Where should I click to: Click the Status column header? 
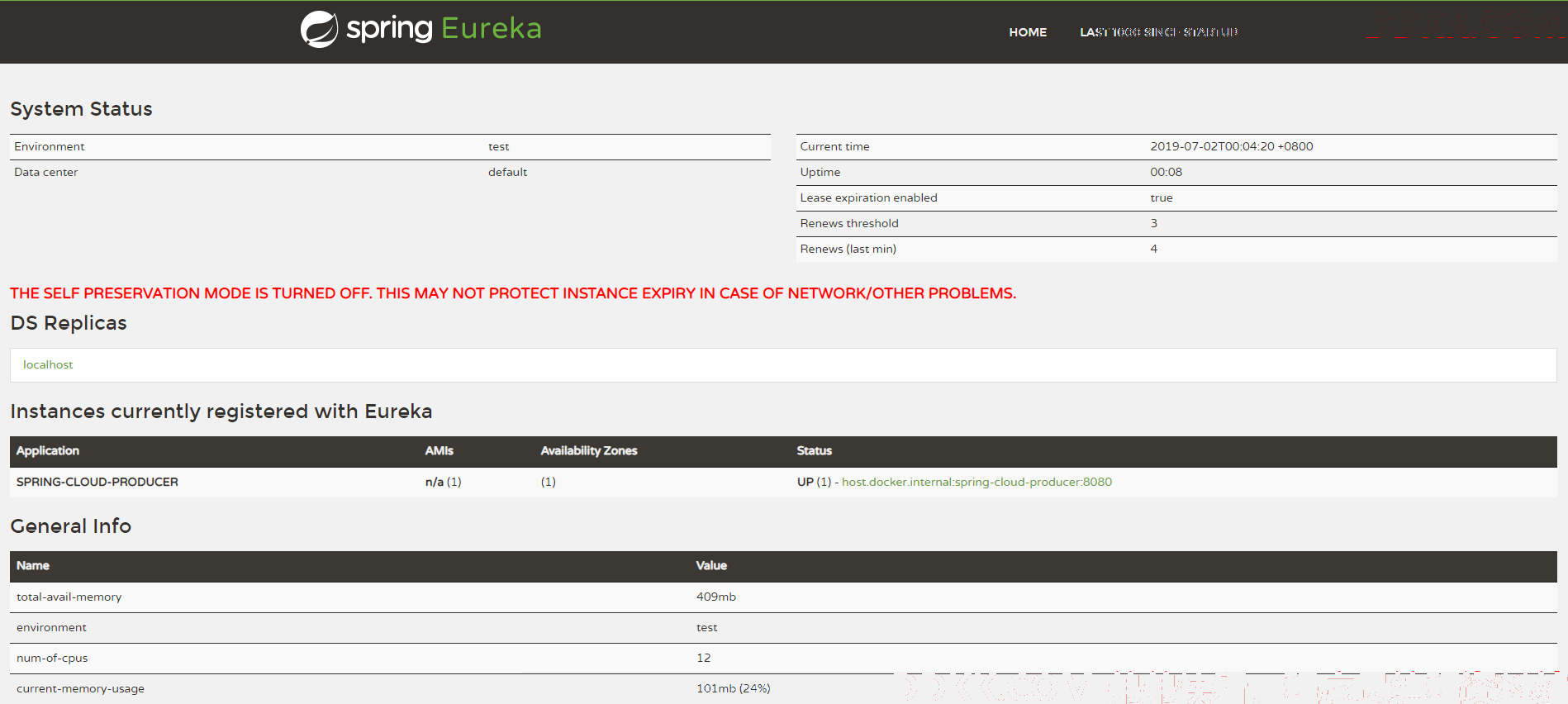pyautogui.click(x=815, y=450)
